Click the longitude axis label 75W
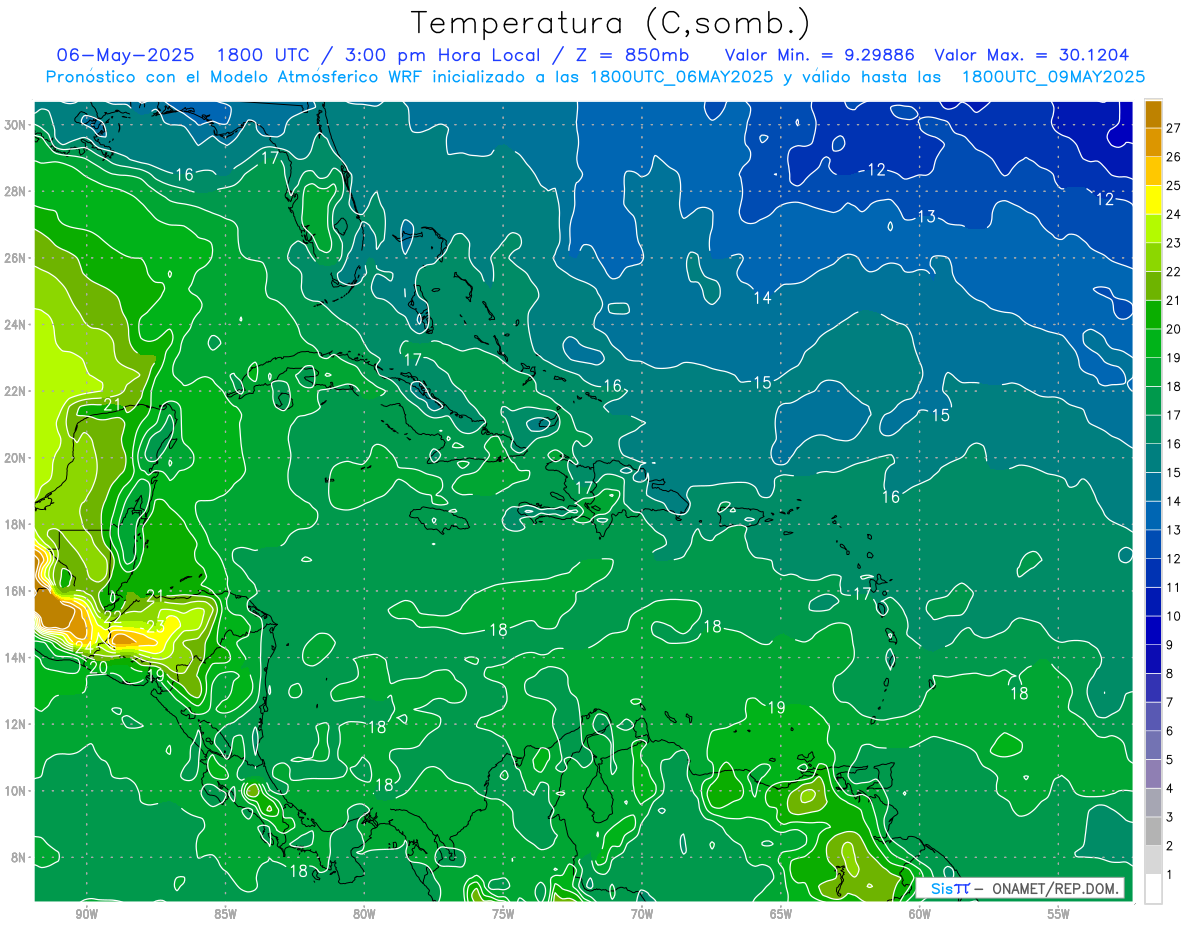Viewport: 1200px width, 927px height. (x=503, y=914)
